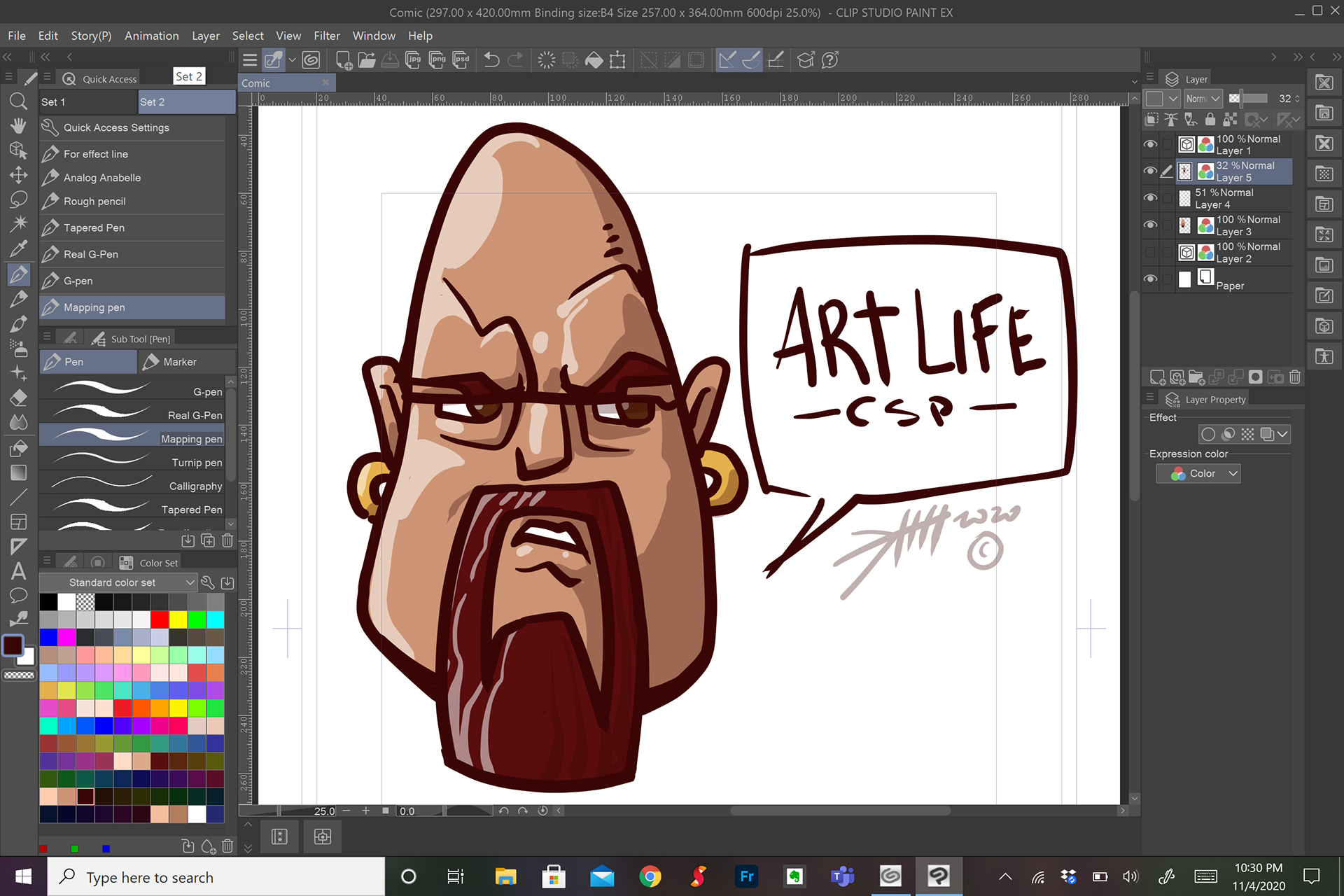Show Layer 2 by clicking its visibility box

point(1150,252)
